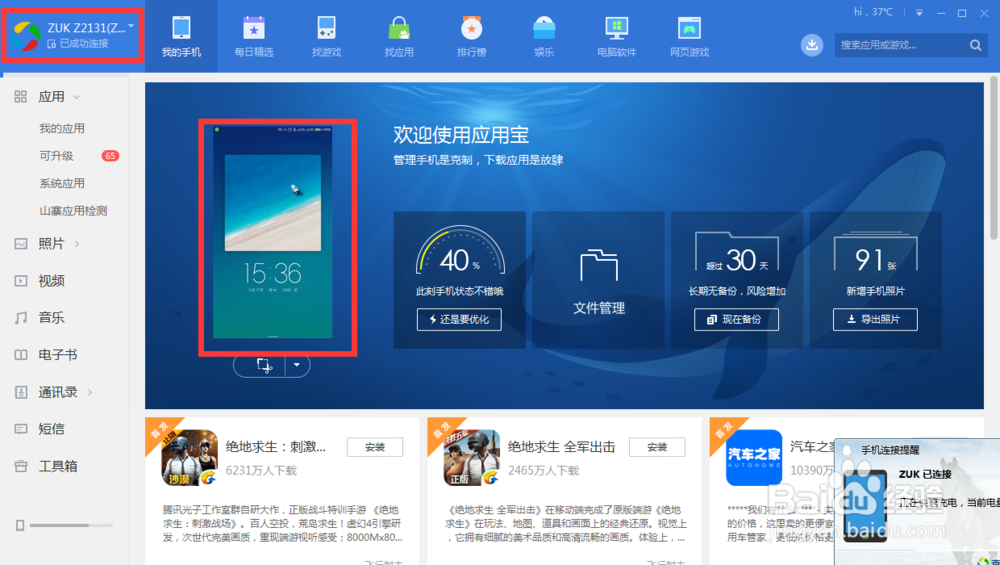Screen dimensions: 1000x565
Task: Click the 短信 message icon
Action: coord(21,429)
